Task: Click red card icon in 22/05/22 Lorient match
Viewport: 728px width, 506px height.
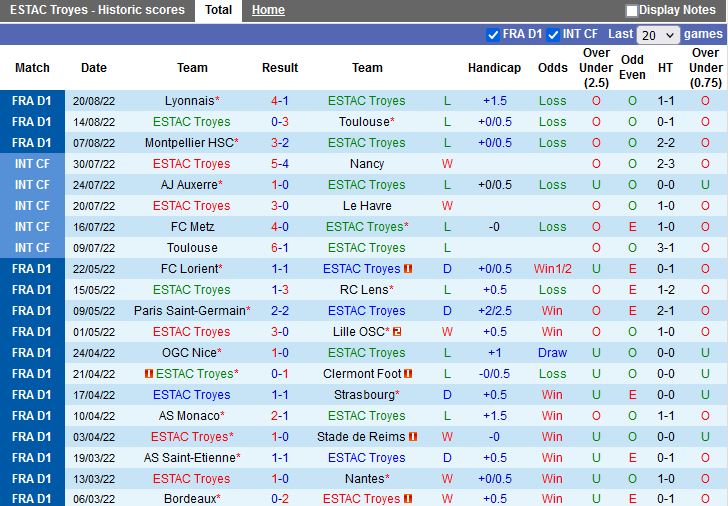Action: point(408,269)
